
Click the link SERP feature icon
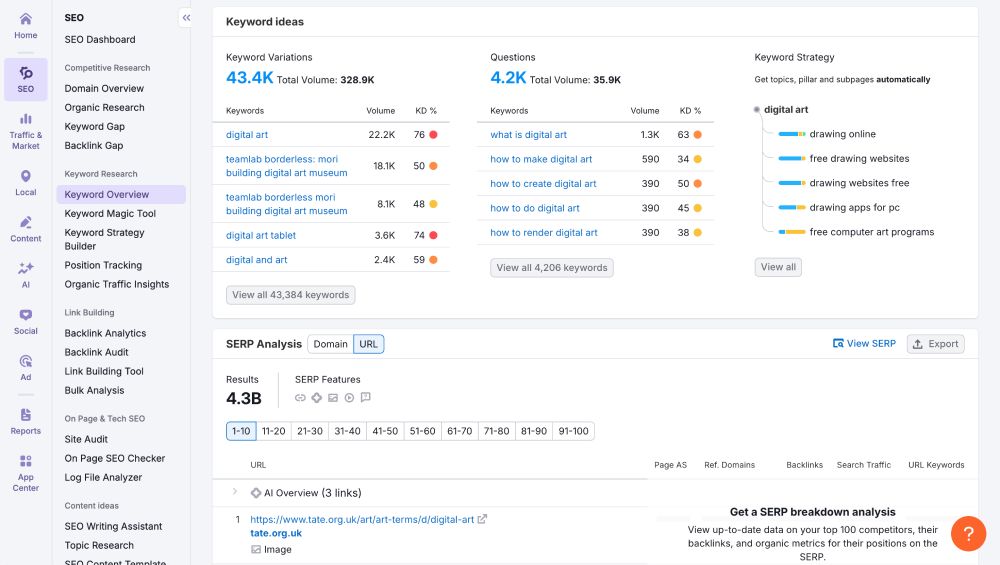(300, 398)
